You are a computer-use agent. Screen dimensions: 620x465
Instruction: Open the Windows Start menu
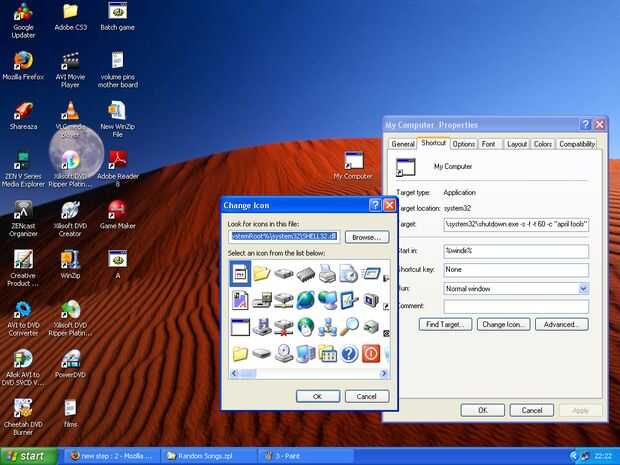pyautogui.click(x=28, y=456)
